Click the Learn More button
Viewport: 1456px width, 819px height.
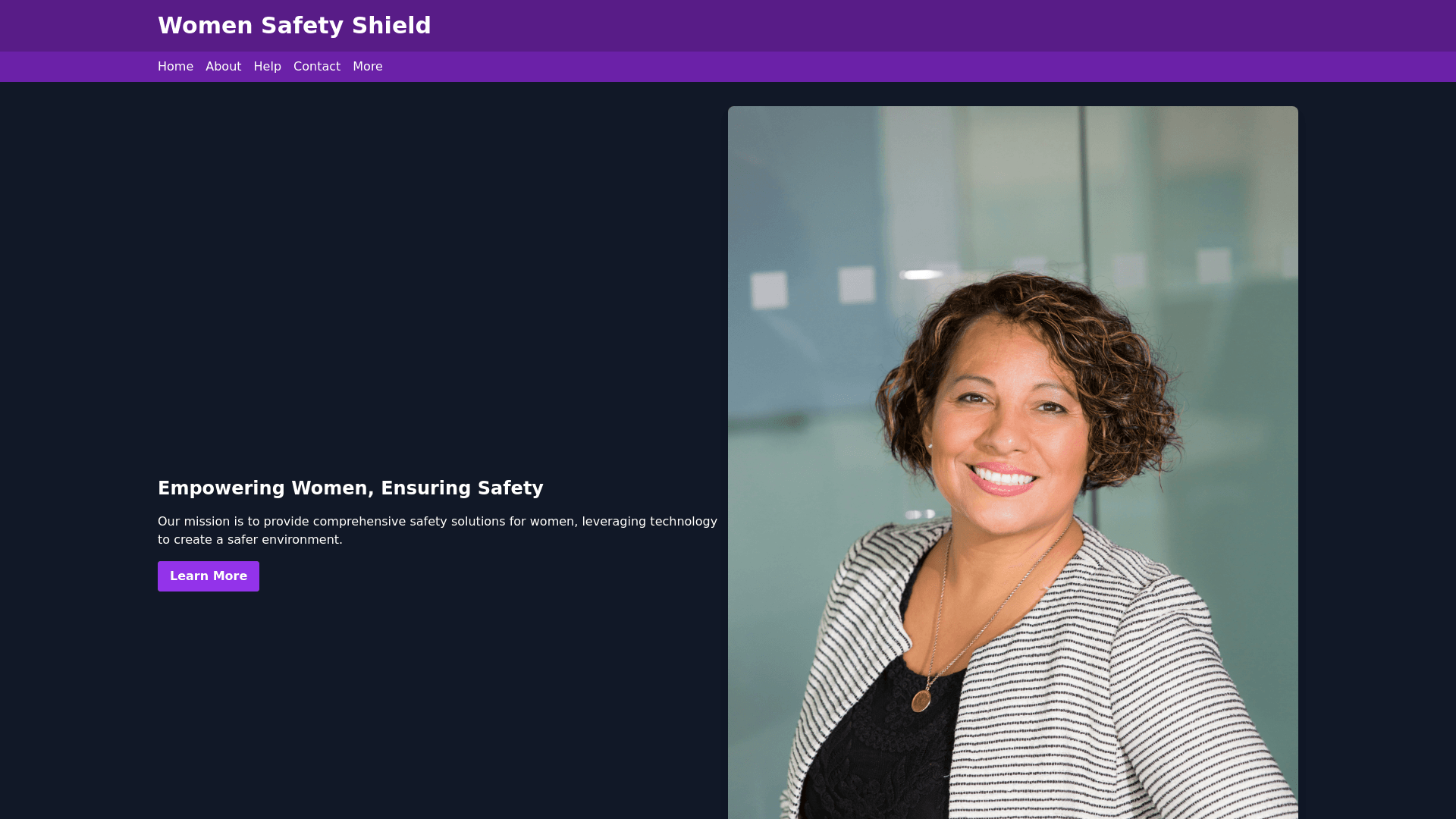click(209, 576)
